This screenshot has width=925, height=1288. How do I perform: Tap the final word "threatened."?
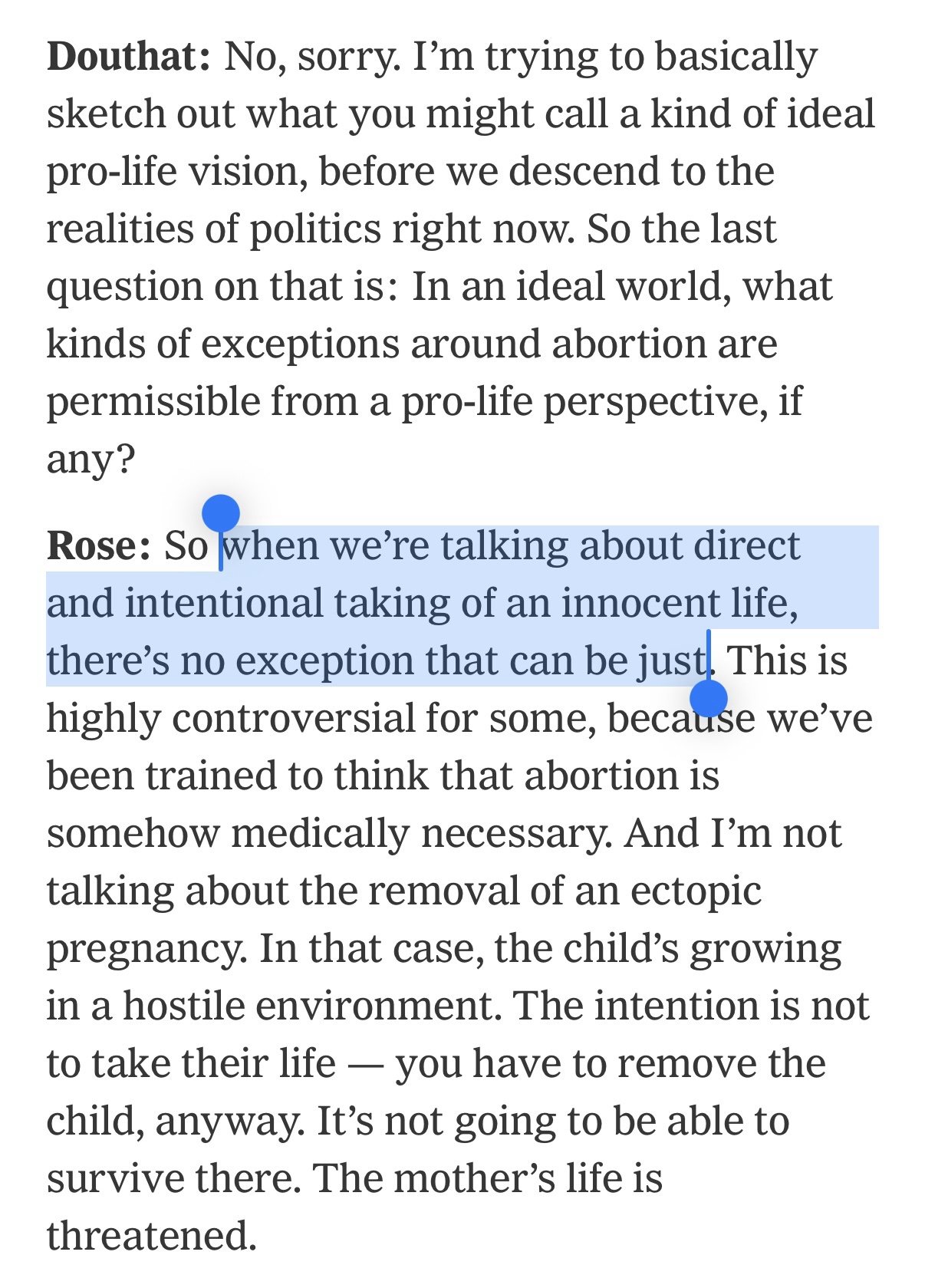(x=150, y=1235)
